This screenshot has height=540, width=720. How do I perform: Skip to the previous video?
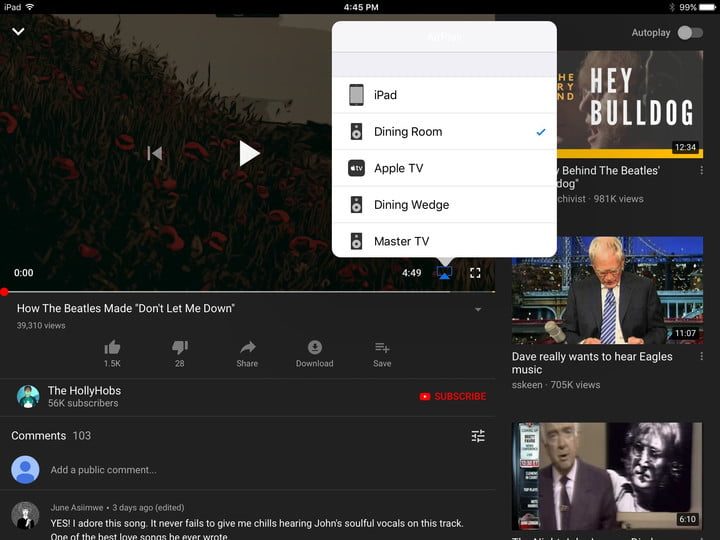pyautogui.click(x=155, y=153)
